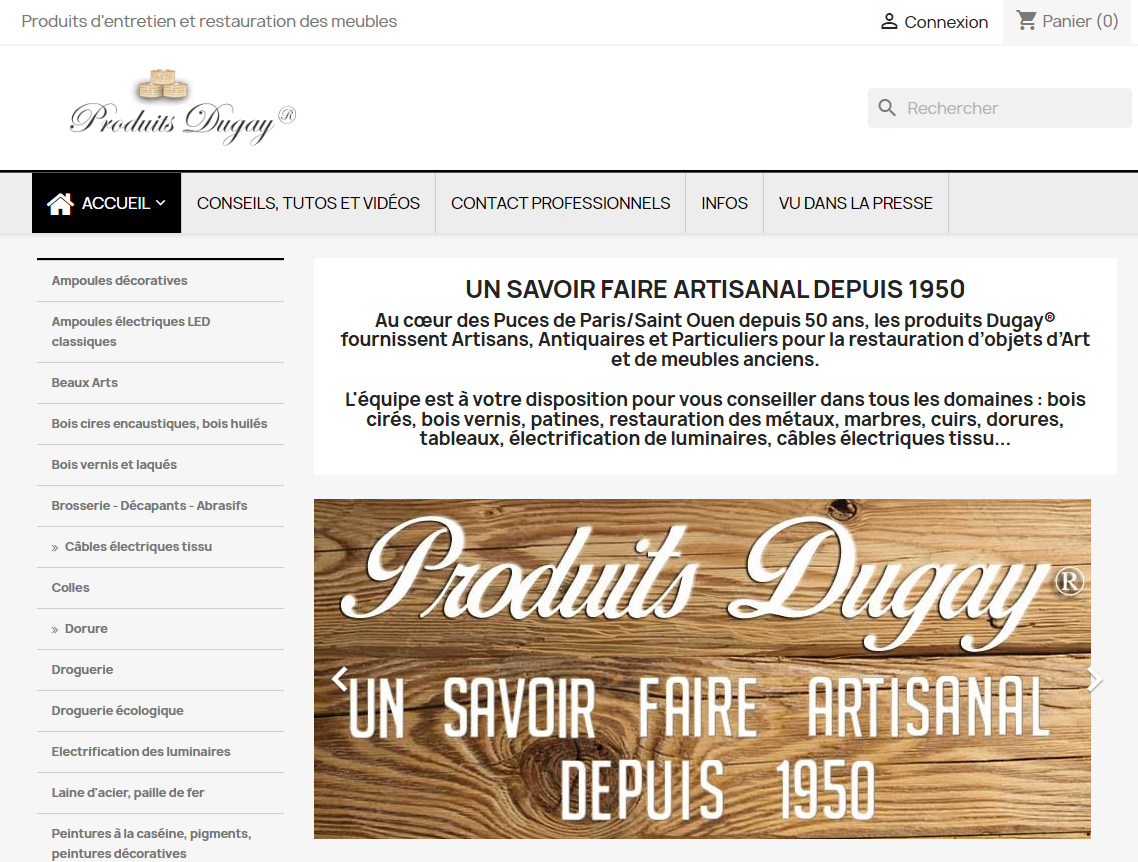Go to previous slide in banner carousel

click(340, 680)
